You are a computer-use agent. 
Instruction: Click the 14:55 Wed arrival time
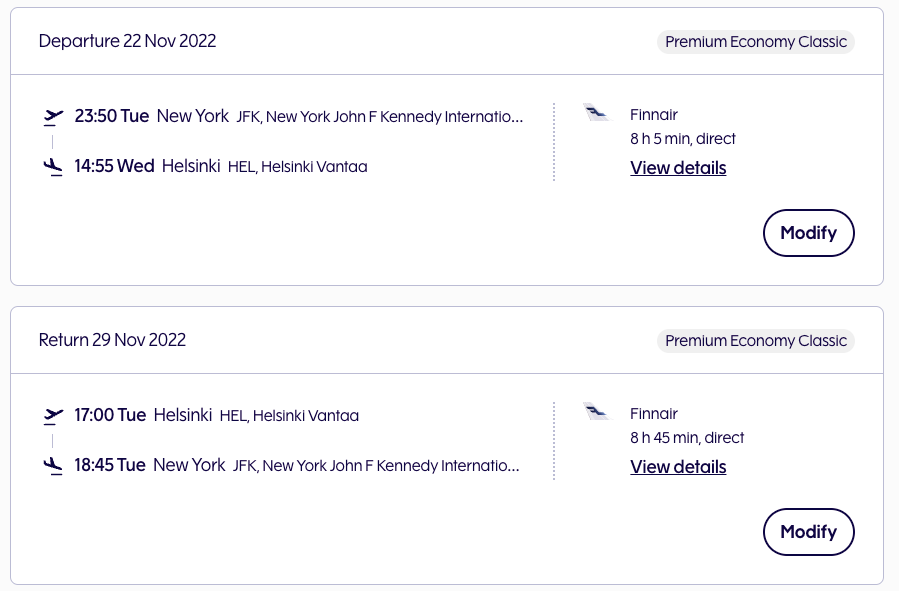[x=114, y=166]
